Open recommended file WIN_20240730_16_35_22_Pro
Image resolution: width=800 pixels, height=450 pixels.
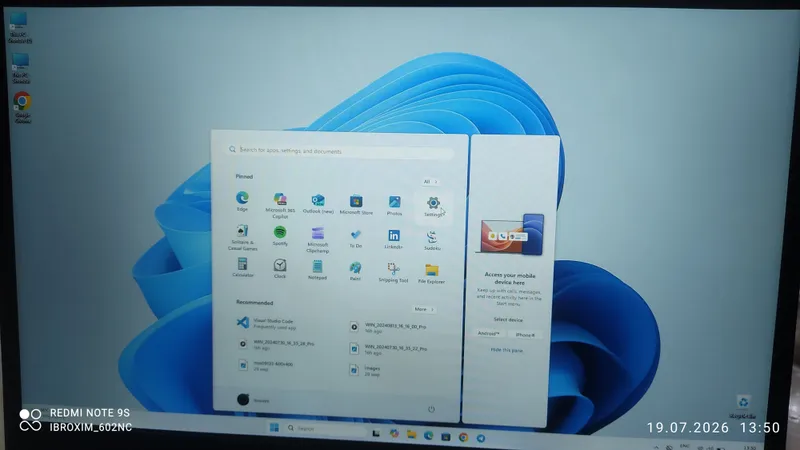[389, 350]
